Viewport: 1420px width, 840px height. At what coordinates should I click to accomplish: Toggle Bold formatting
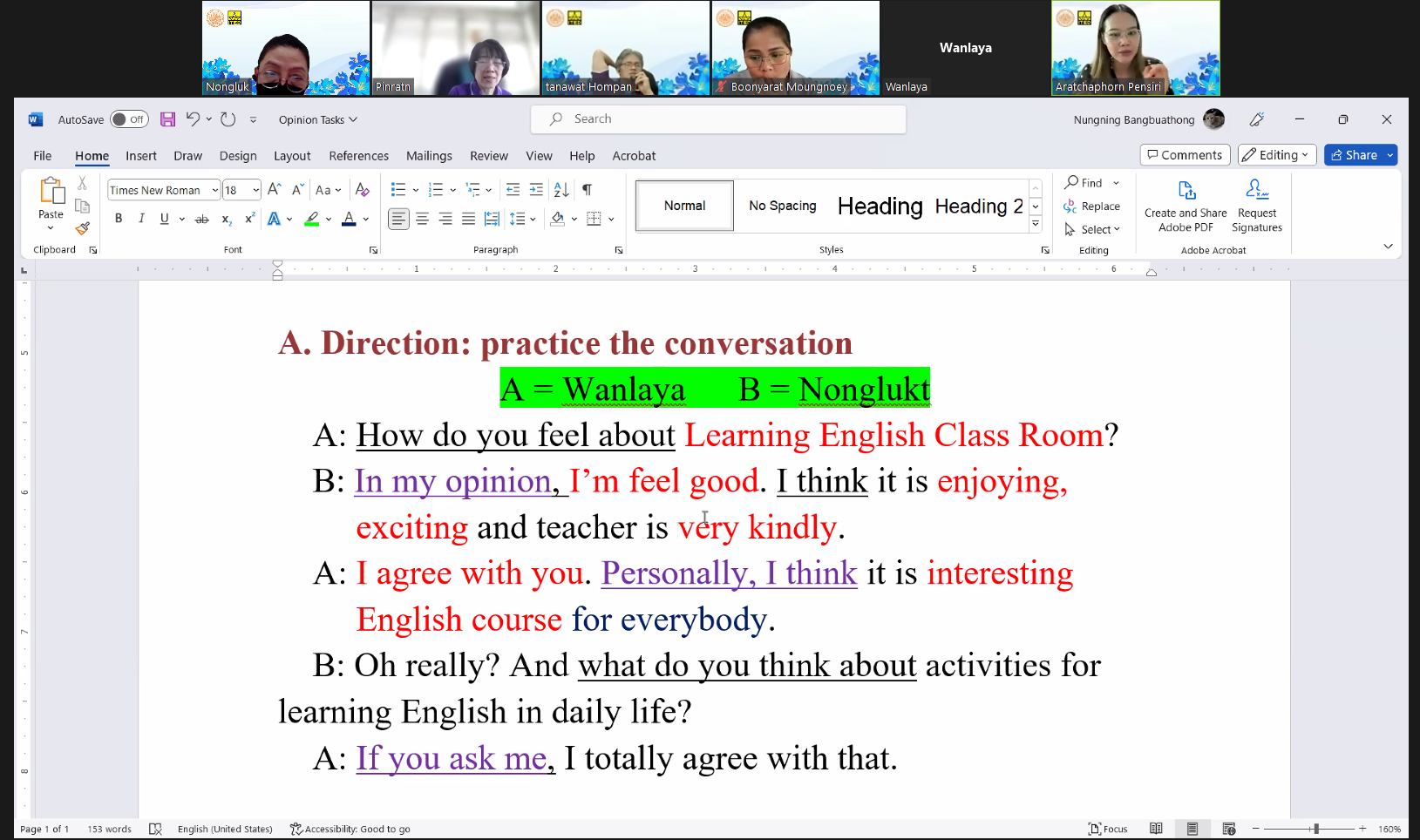point(119,219)
